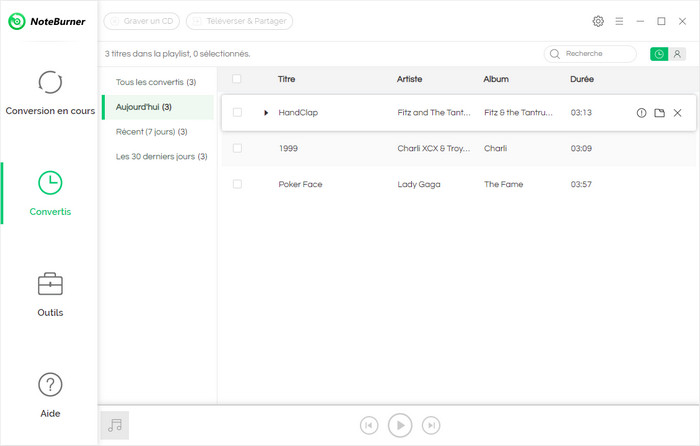700x446 pixels.
Task: Click duration 03:09 cell
Action: pyautogui.click(x=581, y=148)
